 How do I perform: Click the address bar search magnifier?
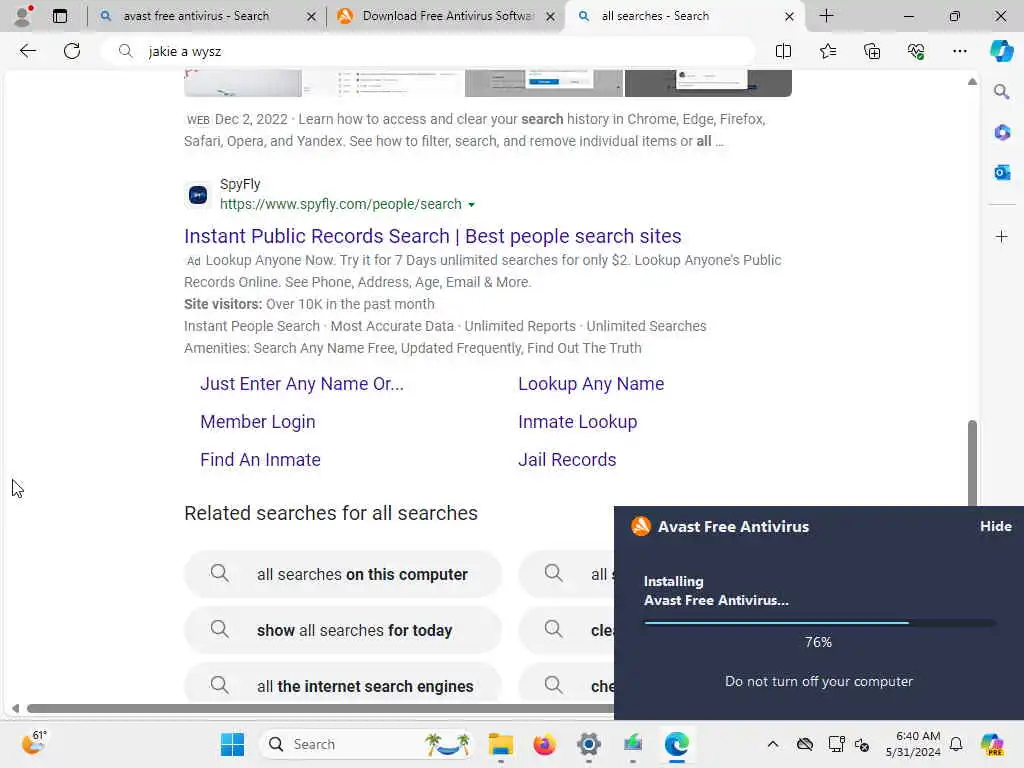point(125,51)
